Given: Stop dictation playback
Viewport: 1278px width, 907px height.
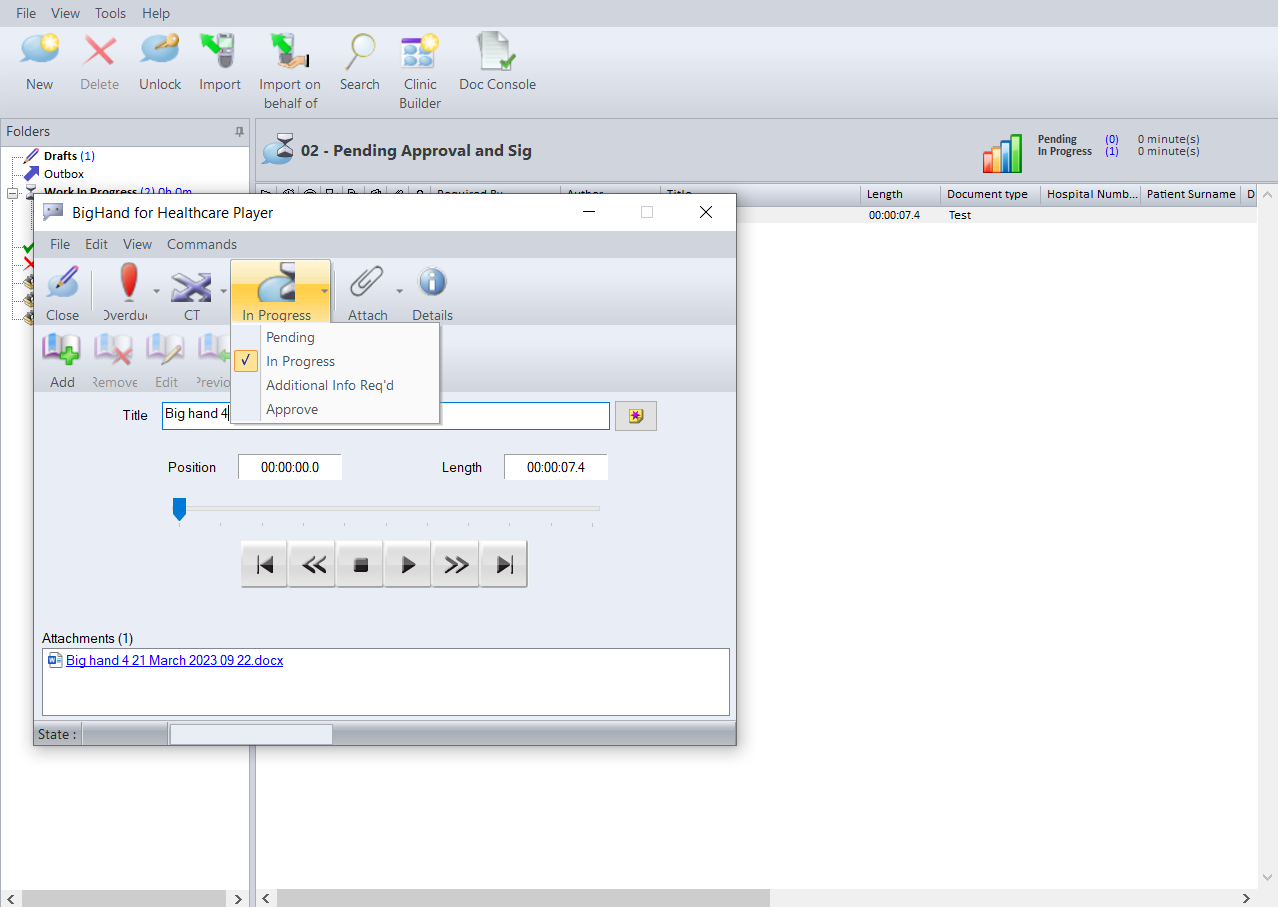Looking at the screenshot, I should pyautogui.click(x=361, y=565).
